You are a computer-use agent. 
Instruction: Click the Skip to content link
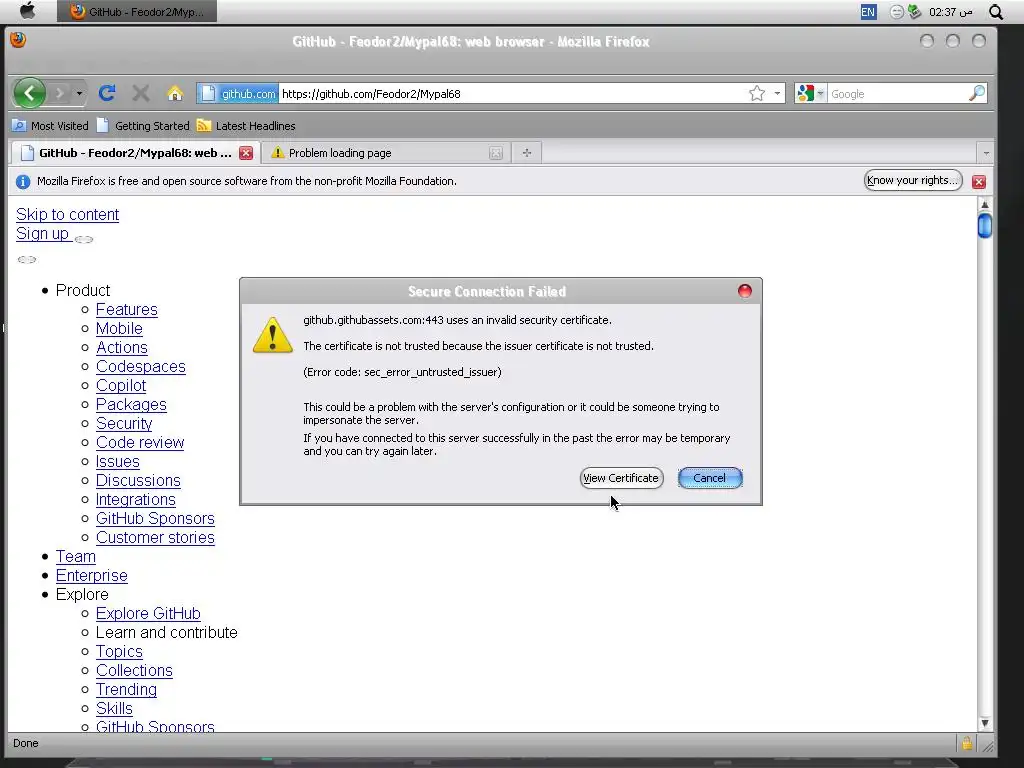(x=67, y=214)
